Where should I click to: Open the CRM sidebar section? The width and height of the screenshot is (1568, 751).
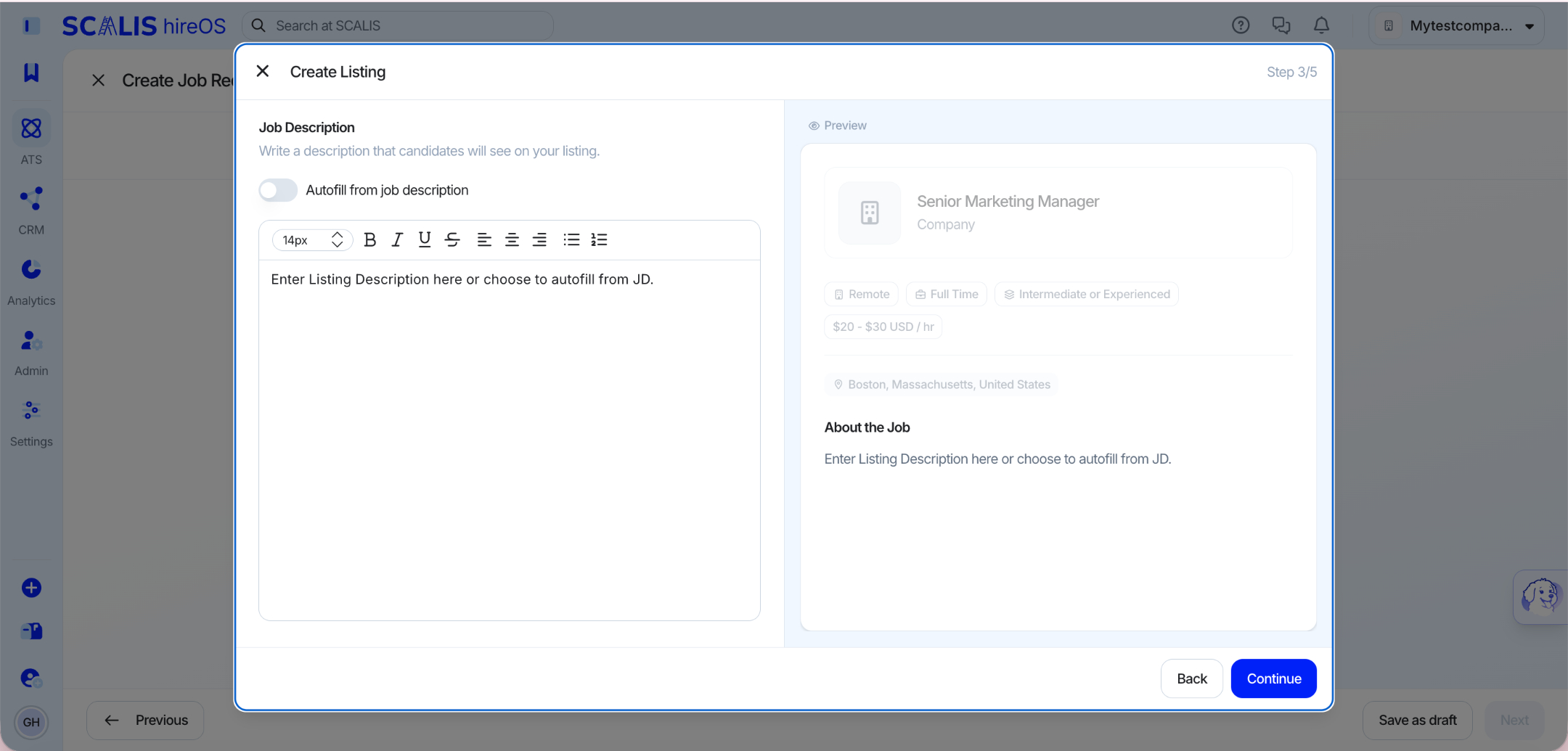click(31, 210)
